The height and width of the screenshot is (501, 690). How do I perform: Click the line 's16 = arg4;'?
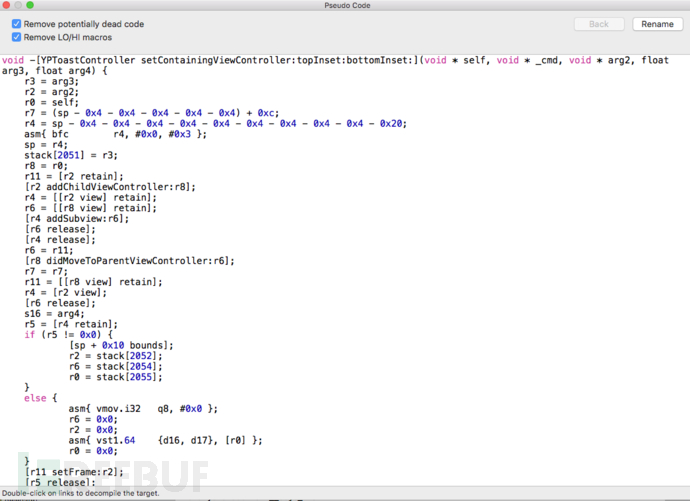[54, 314]
